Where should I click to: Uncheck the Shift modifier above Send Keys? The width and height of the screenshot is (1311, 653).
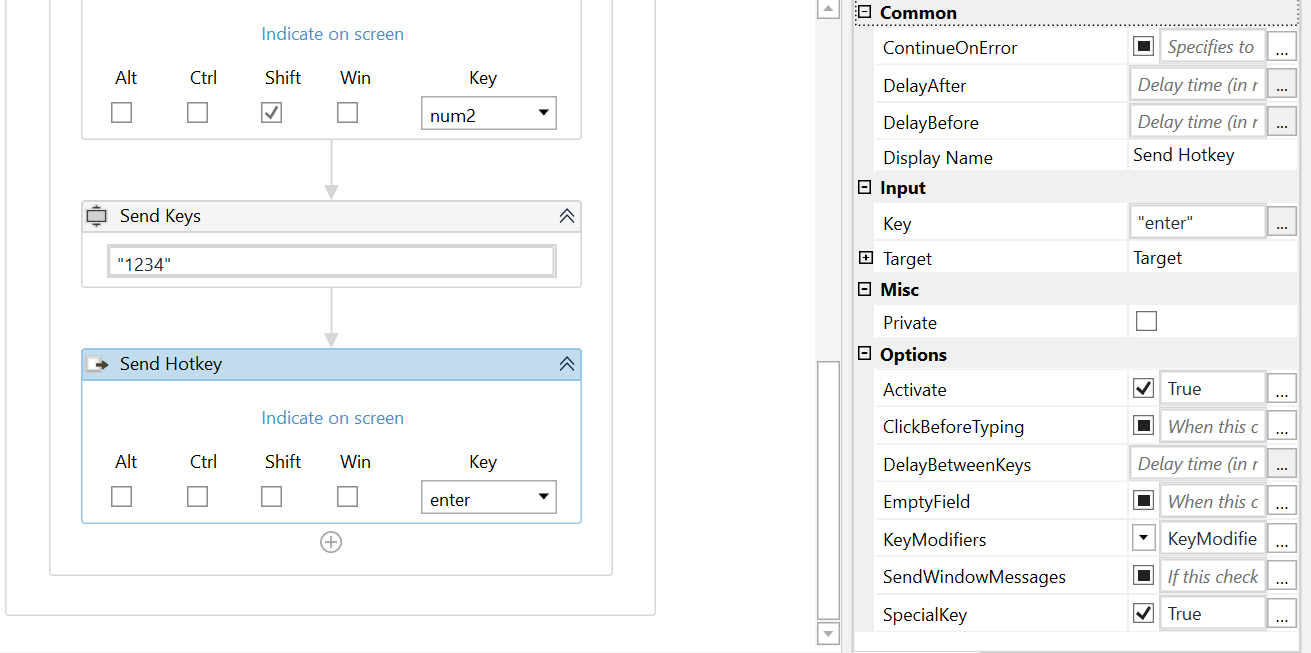[x=271, y=112]
